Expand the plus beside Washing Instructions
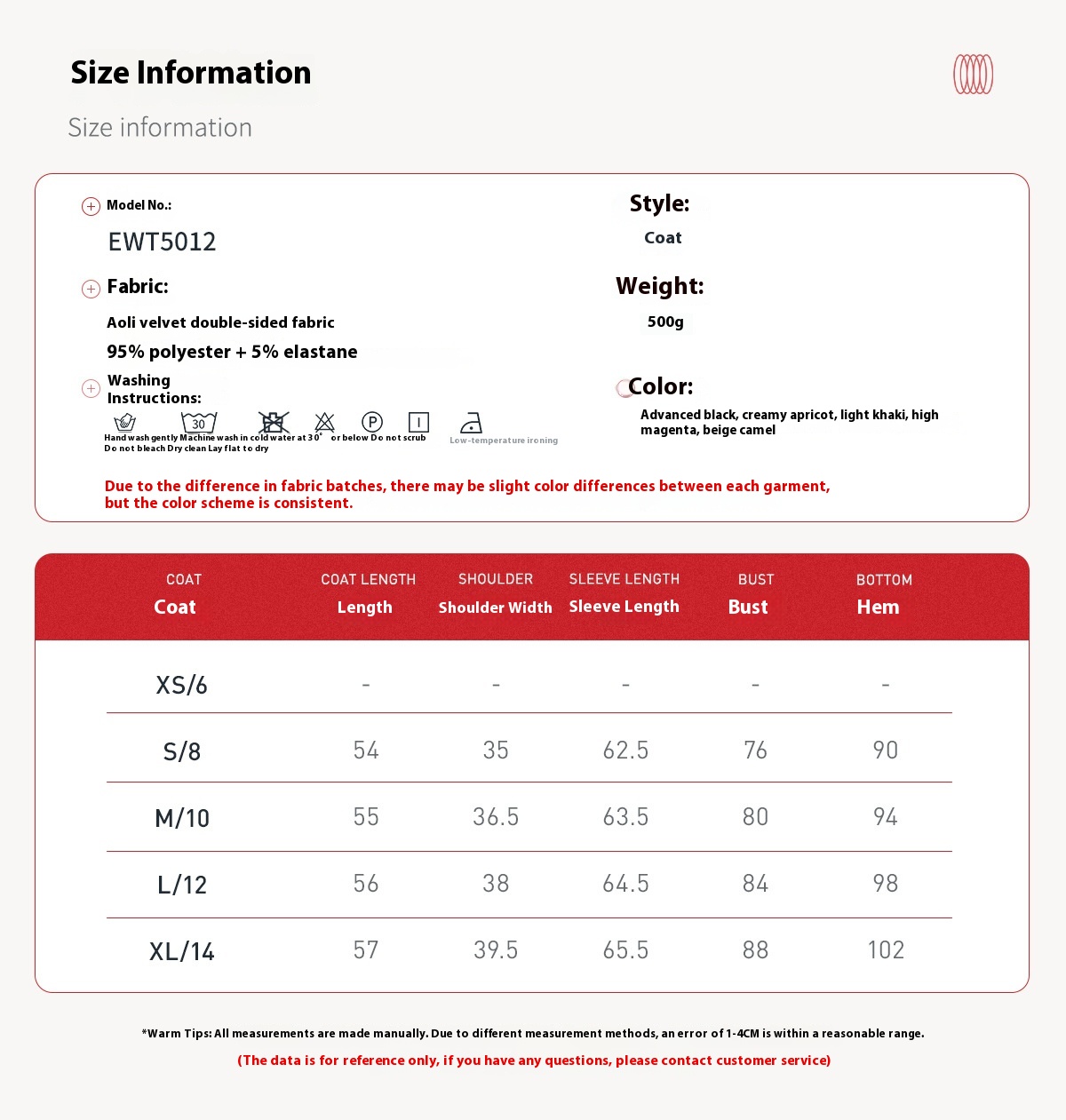 coord(91,388)
